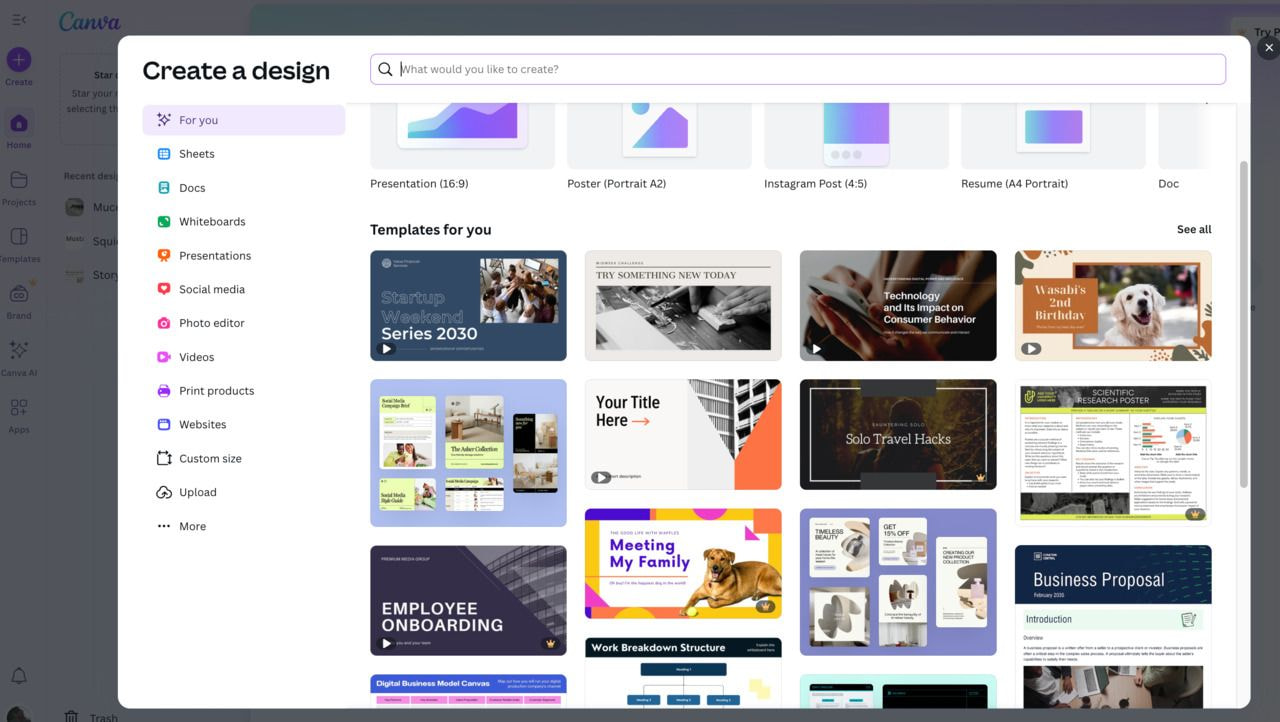Open Print products category
Image resolution: width=1280 pixels, height=722 pixels.
click(x=216, y=391)
